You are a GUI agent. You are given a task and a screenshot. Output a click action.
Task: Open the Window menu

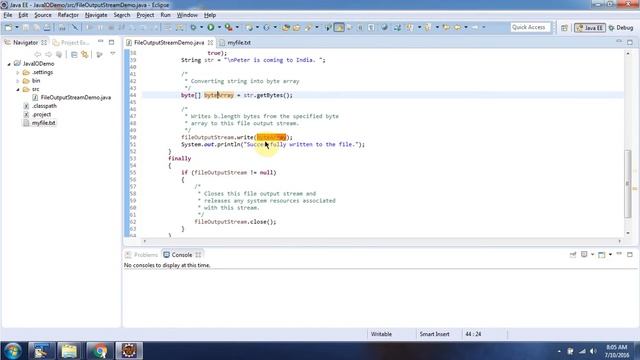point(187,15)
